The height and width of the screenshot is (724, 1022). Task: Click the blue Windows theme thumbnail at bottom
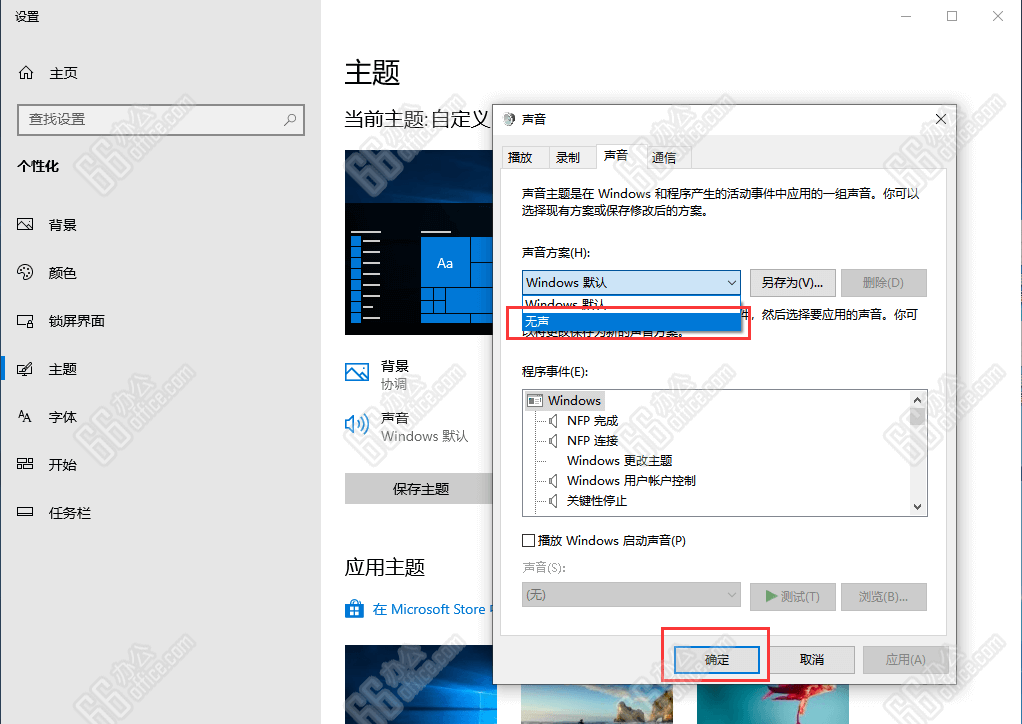pyautogui.click(x=420, y=684)
